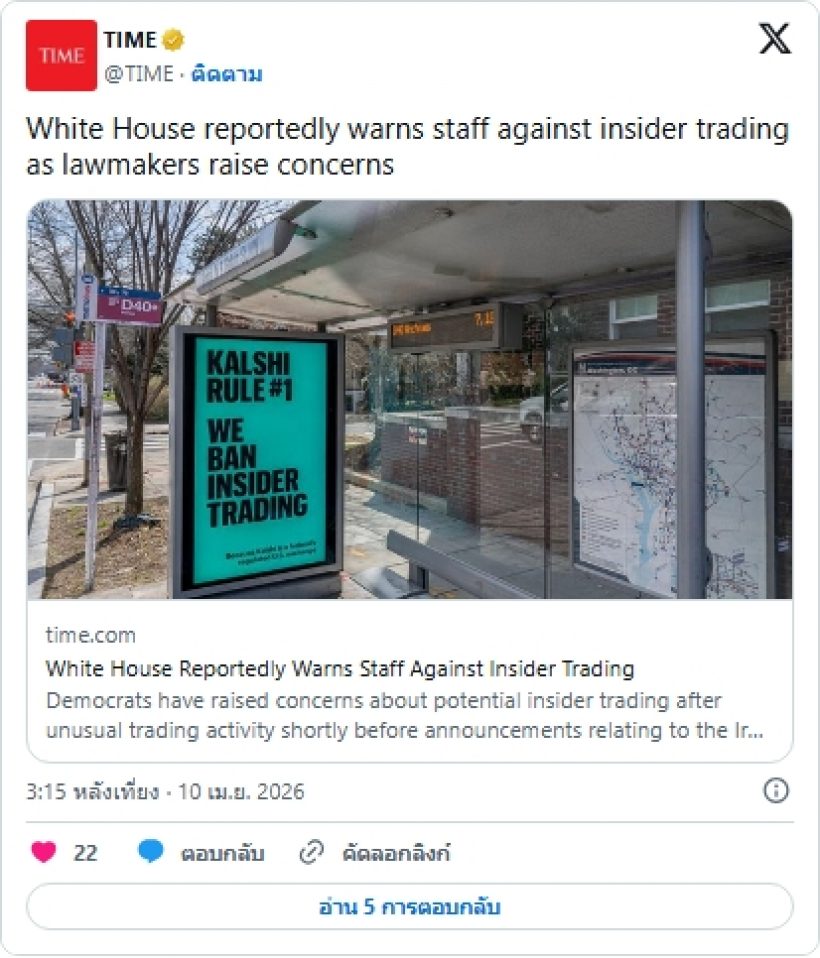The height and width of the screenshot is (958, 820).
Task: Click the Democrats article description text
Action: (405, 715)
